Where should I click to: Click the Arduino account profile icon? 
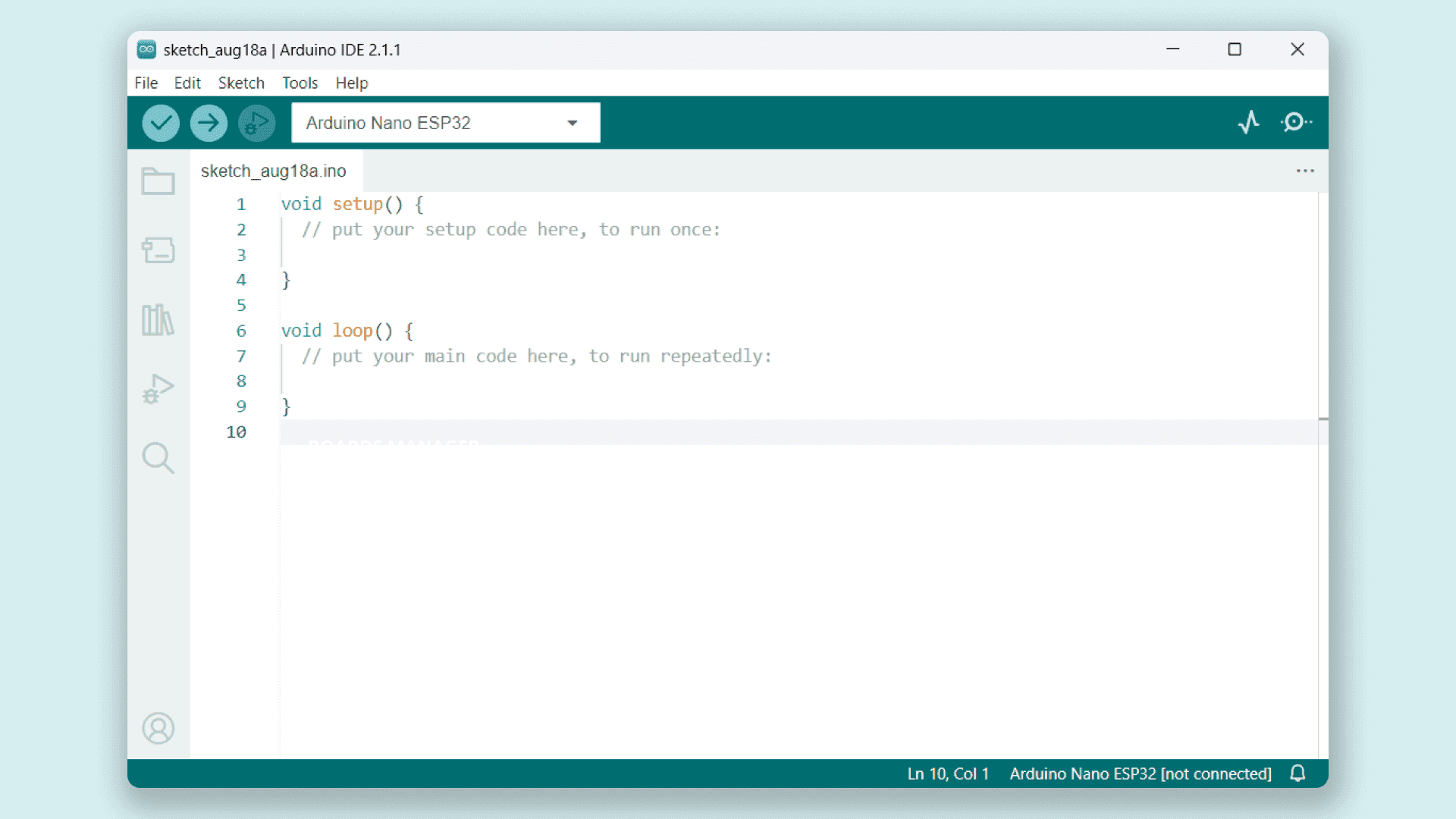pyautogui.click(x=158, y=728)
